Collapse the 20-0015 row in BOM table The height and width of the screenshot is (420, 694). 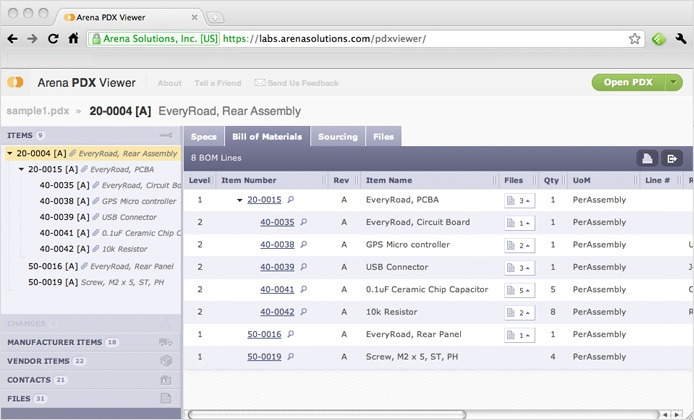239,200
